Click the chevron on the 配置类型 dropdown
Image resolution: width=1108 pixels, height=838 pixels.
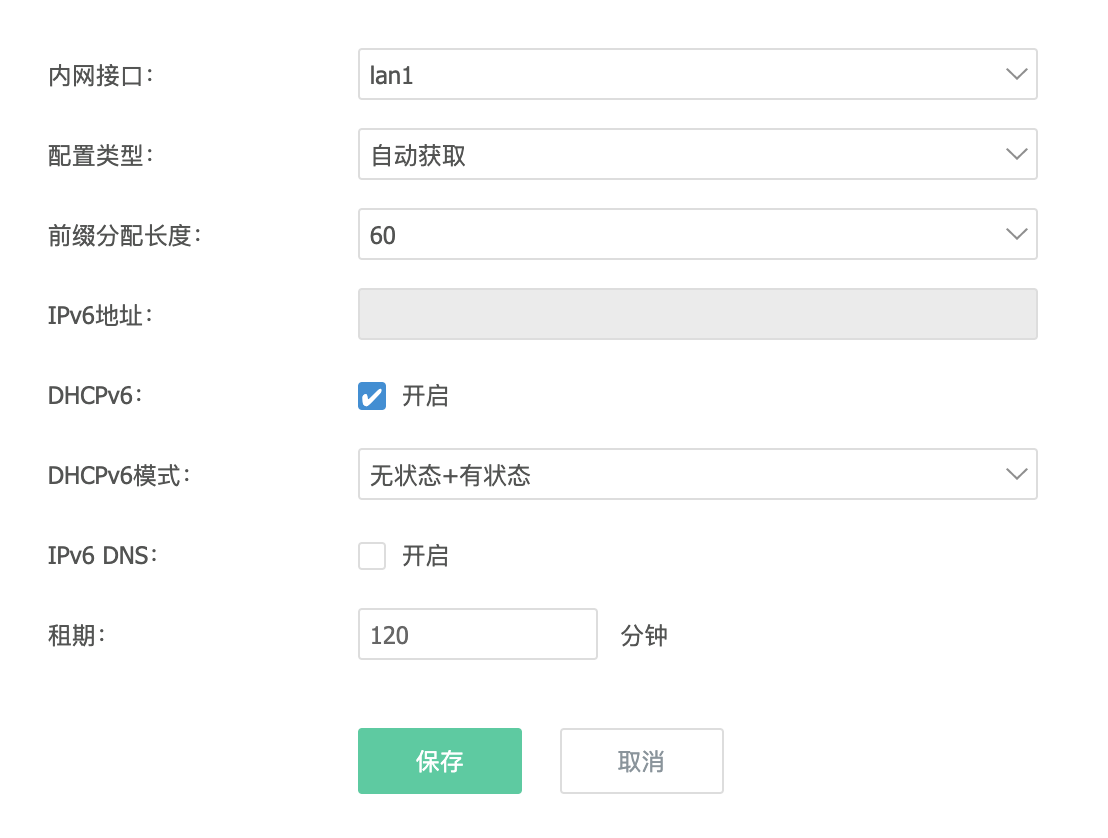(1017, 154)
